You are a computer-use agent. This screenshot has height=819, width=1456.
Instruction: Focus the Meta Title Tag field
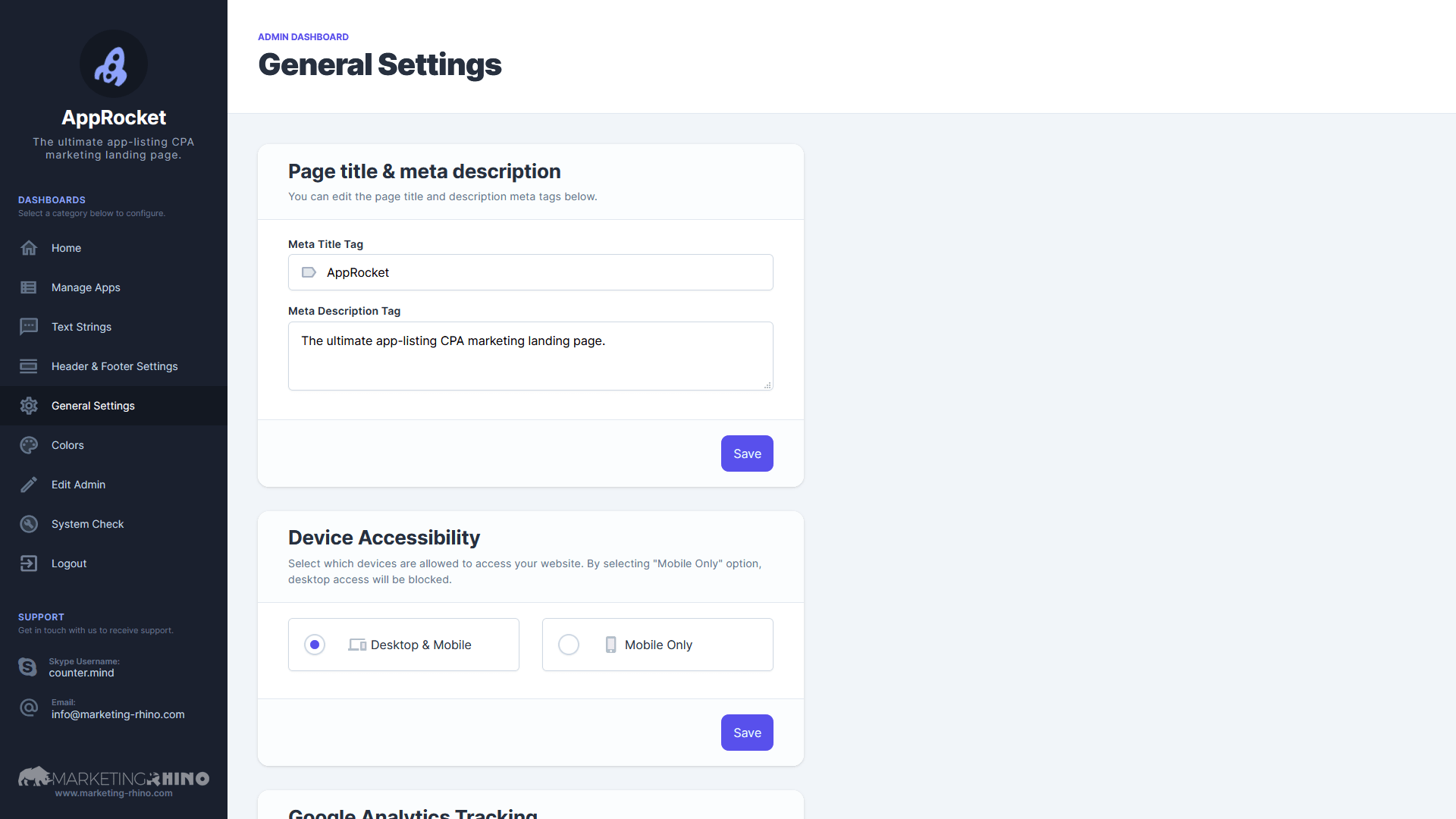click(531, 272)
